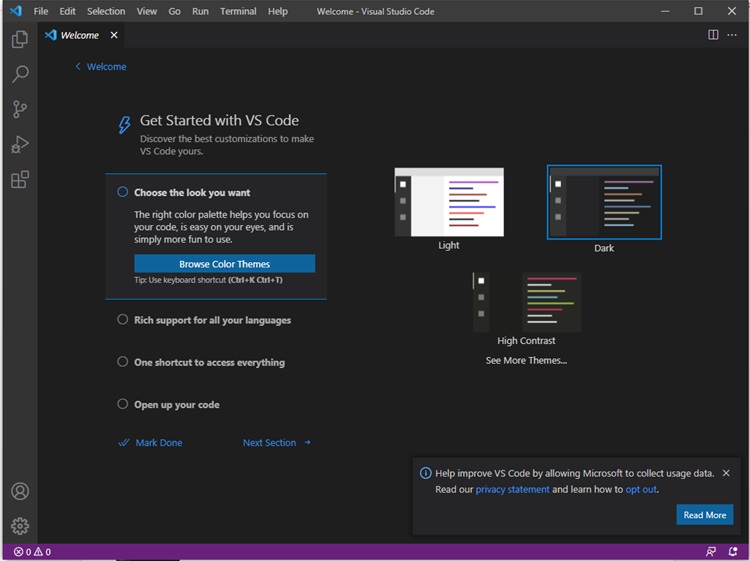This screenshot has width=750, height=561.
Task: Open the Extensions view
Action: coord(20,179)
